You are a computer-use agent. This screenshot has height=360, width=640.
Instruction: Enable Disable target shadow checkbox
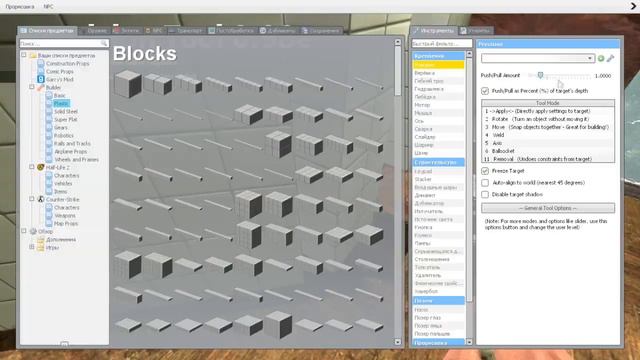tap(485, 195)
